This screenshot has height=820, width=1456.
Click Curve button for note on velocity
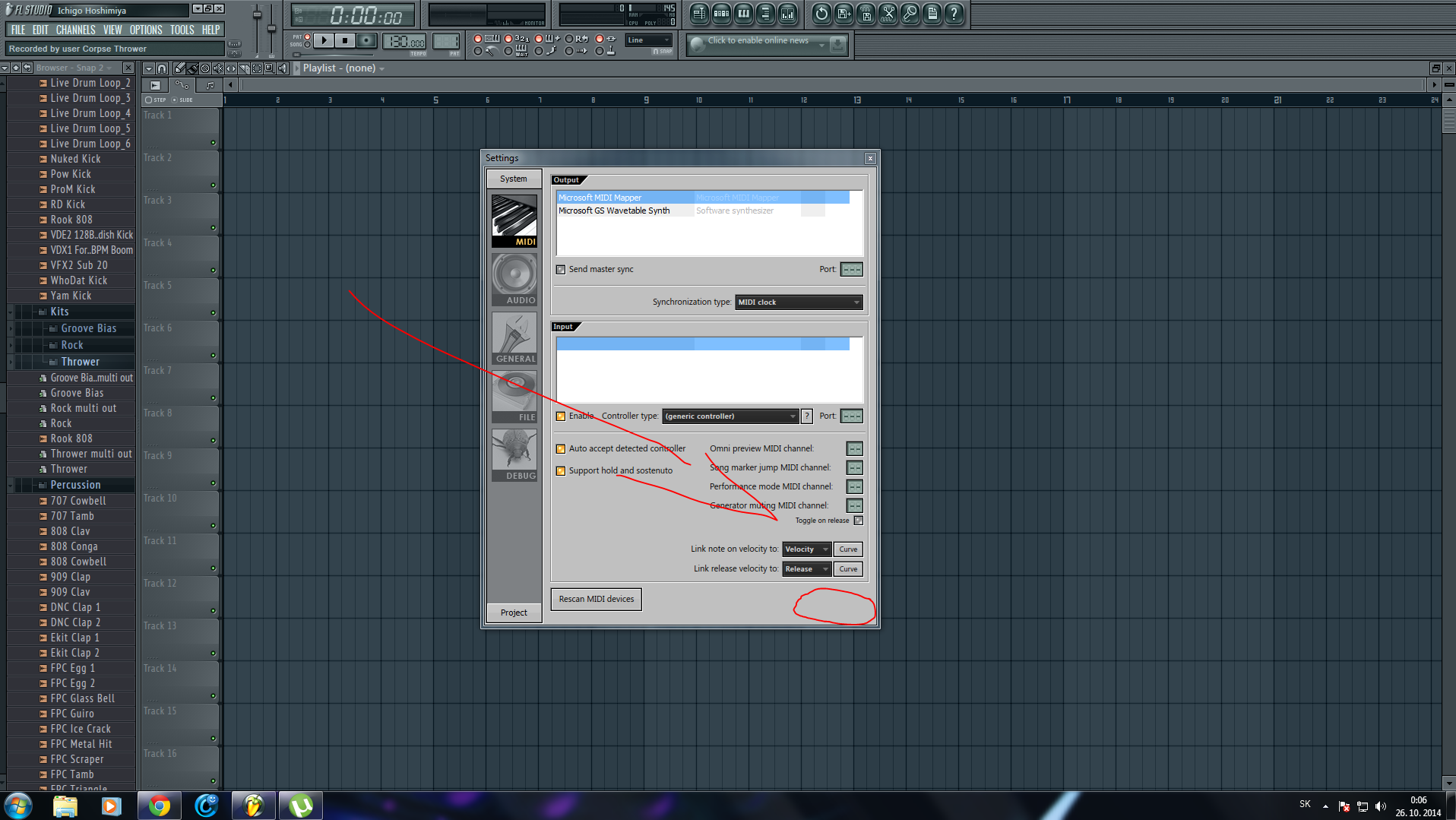pyautogui.click(x=848, y=549)
